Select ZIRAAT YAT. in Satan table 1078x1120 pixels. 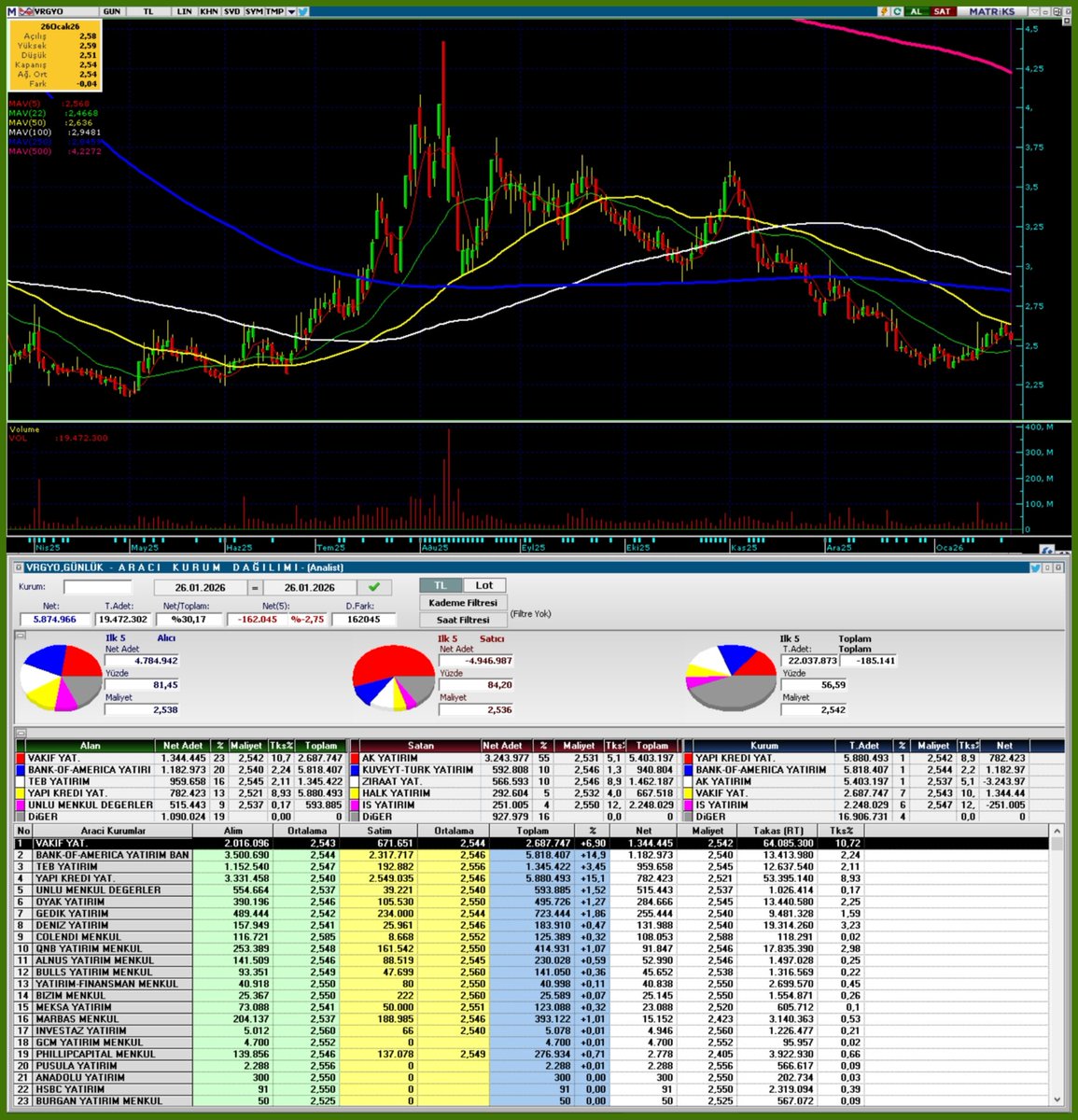pos(514,781)
